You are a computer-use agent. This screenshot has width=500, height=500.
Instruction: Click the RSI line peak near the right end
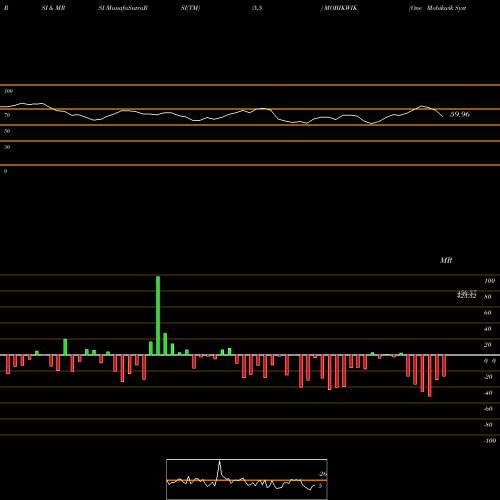[x=422, y=106]
